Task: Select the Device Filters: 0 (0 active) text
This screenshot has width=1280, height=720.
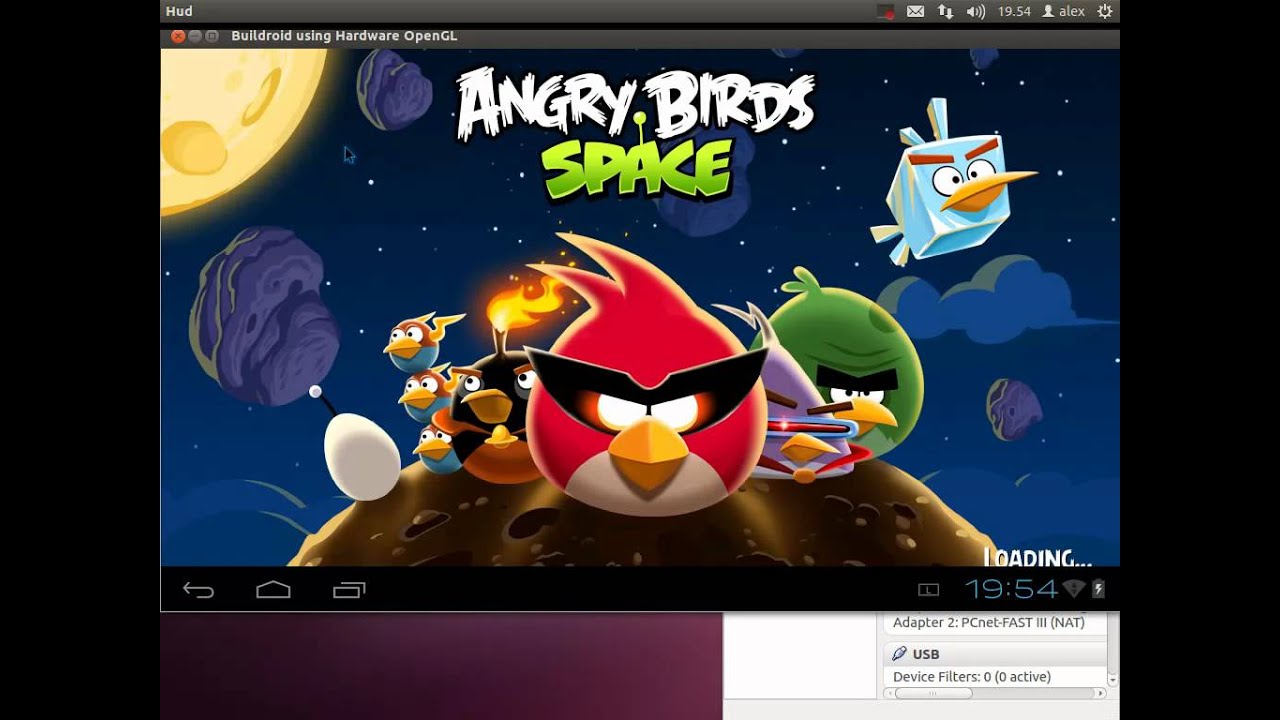Action: (x=972, y=677)
